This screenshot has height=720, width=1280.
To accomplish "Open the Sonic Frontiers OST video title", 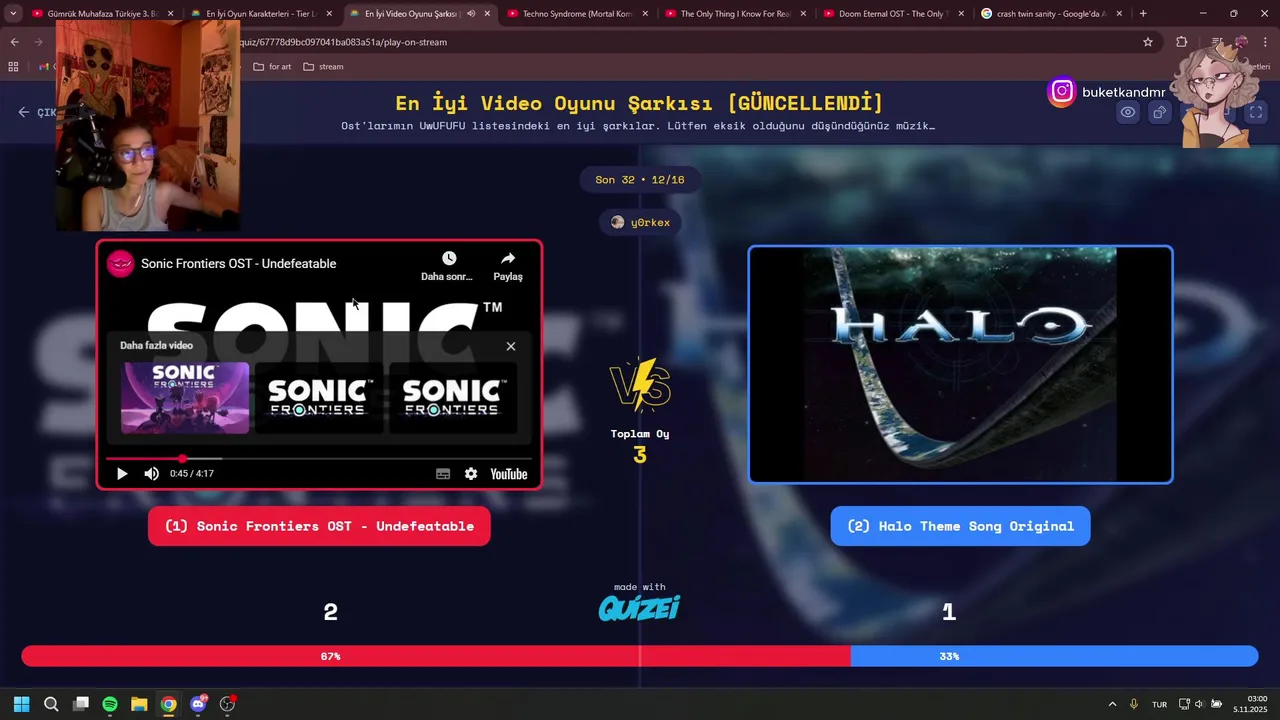I will 238,264.
